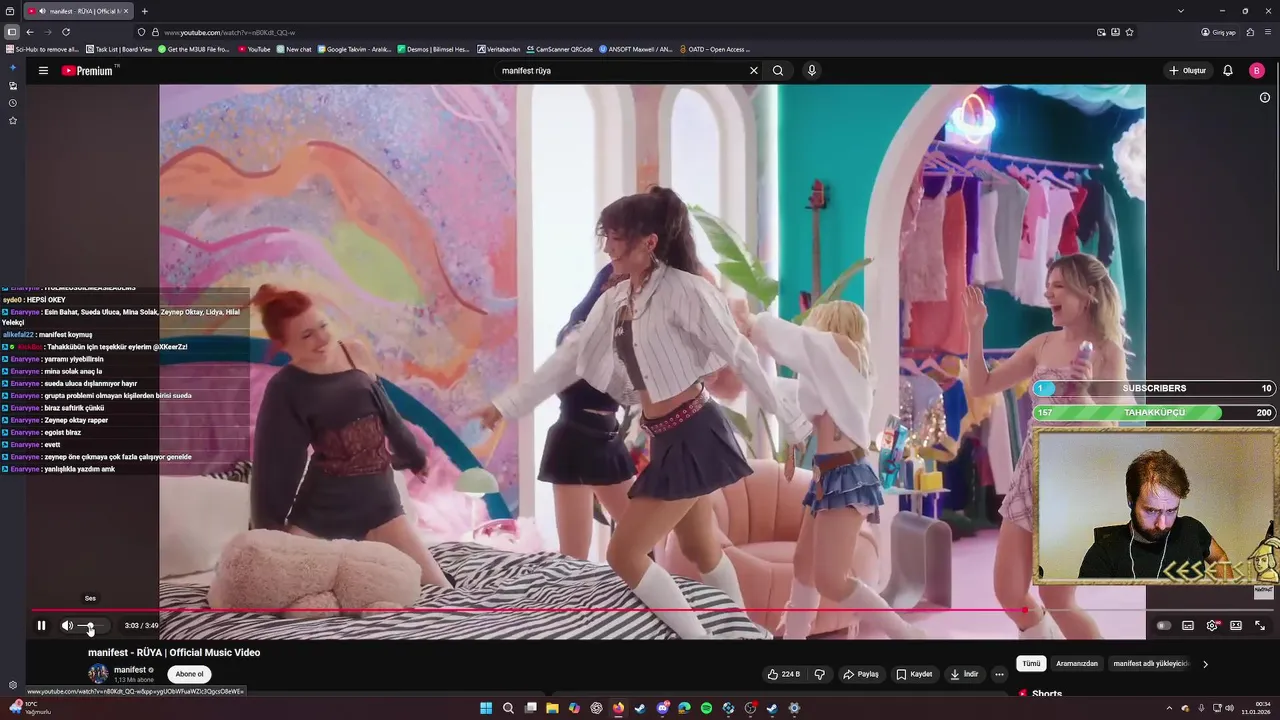
Task: Adjust the volume slider handle
Action: coord(89,626)
